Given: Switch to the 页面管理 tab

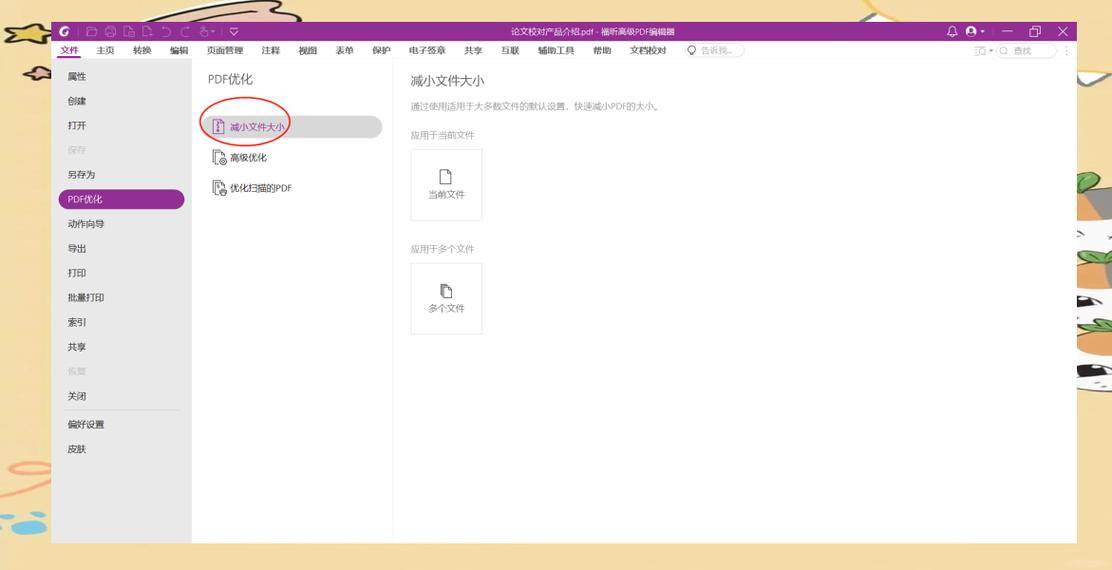Looking at the screenshot, I should click(x=225, y=50).
